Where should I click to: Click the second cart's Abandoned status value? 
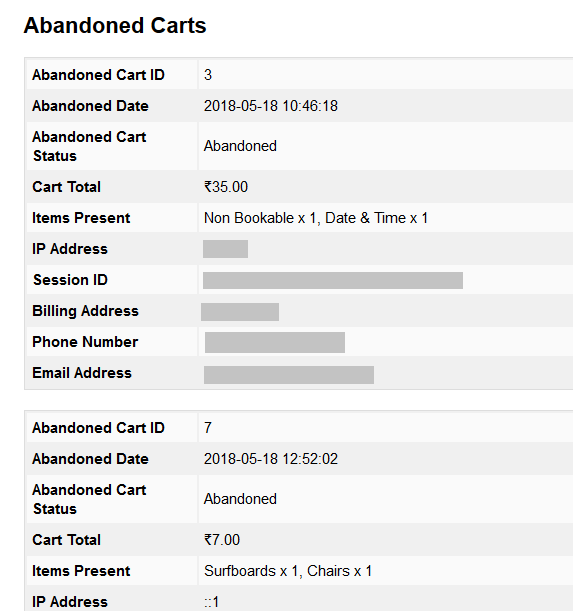tap(240, 499)
